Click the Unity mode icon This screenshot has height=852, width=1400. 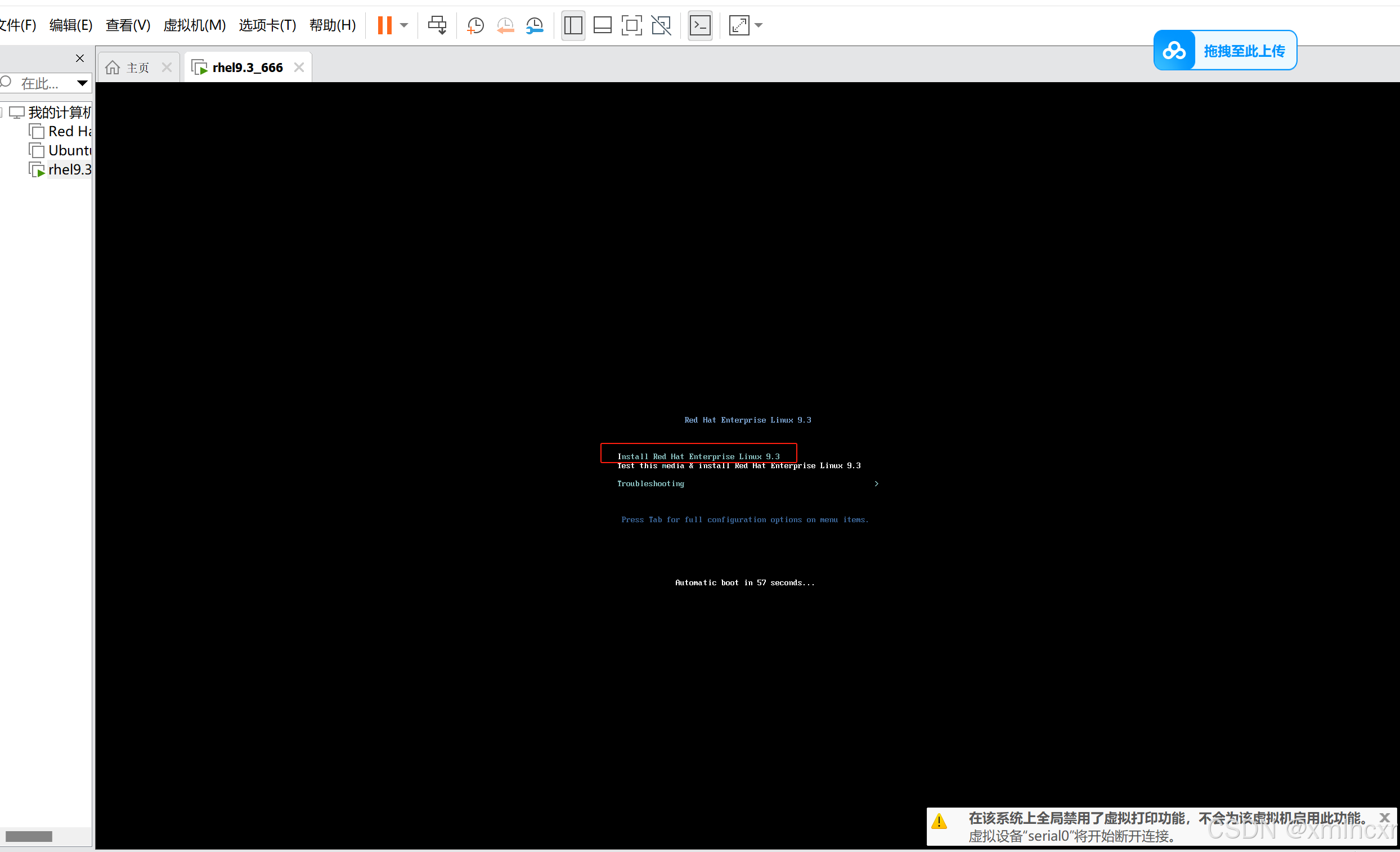pyautogui.click(x=661, y=25)
